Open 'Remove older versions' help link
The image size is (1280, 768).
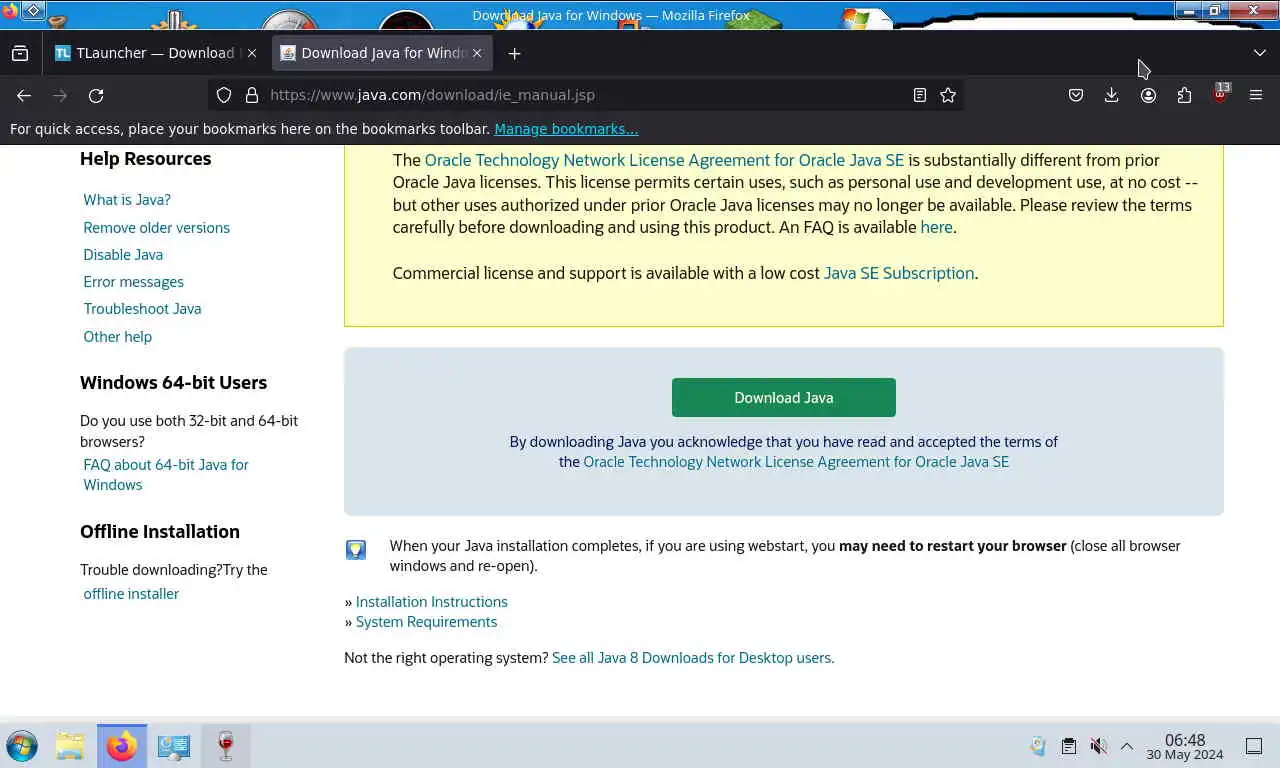156,227
